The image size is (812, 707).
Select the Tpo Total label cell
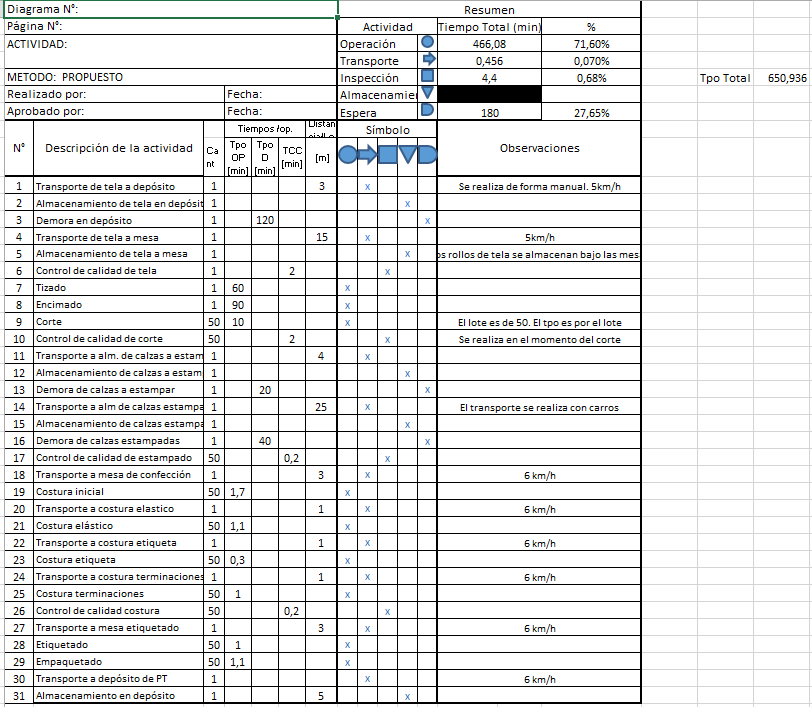pos(725,78)
